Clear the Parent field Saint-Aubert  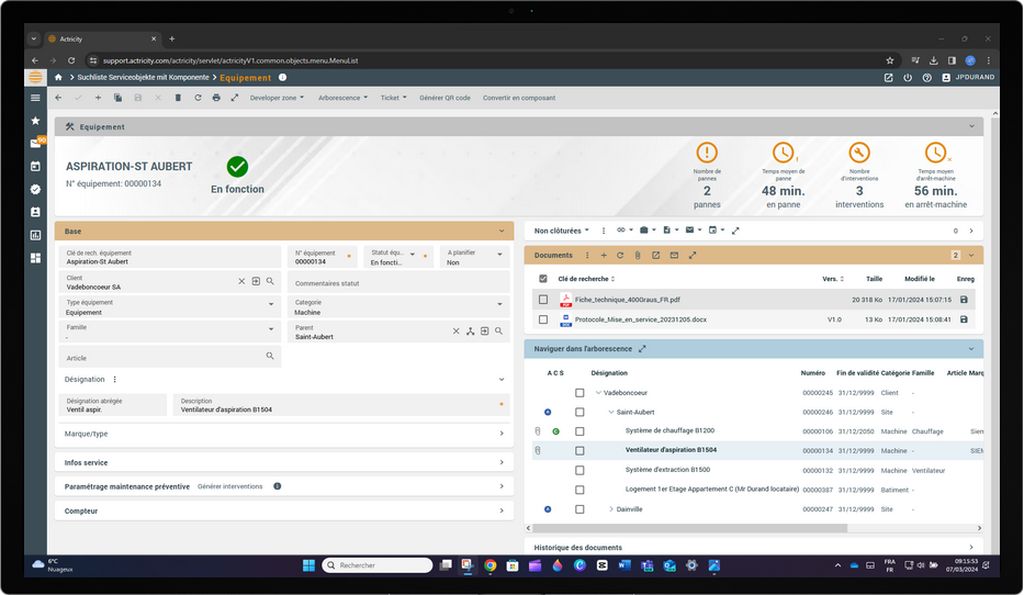(x=456, y=331)
